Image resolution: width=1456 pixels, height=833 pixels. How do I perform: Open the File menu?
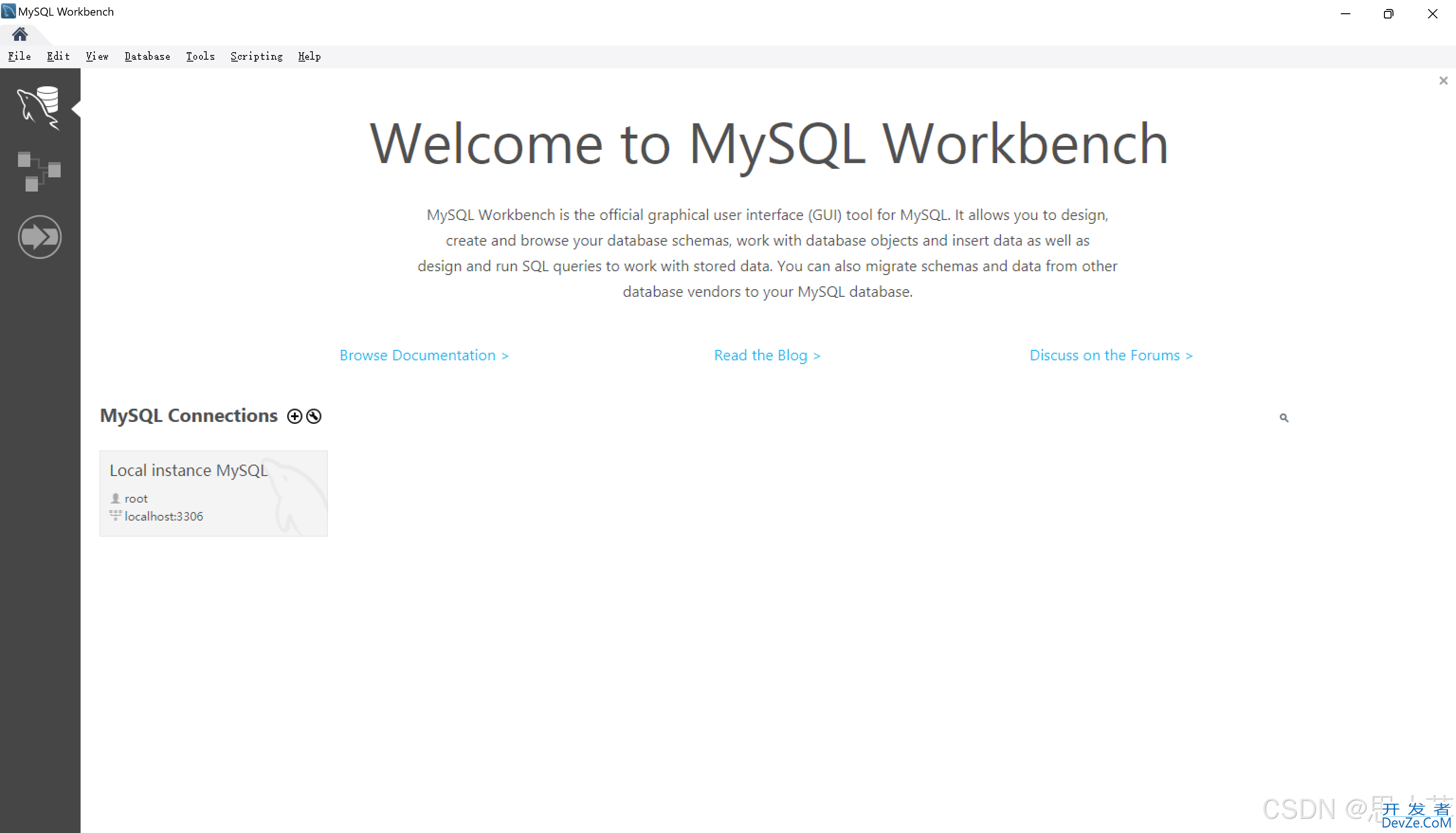click(19, 56)
